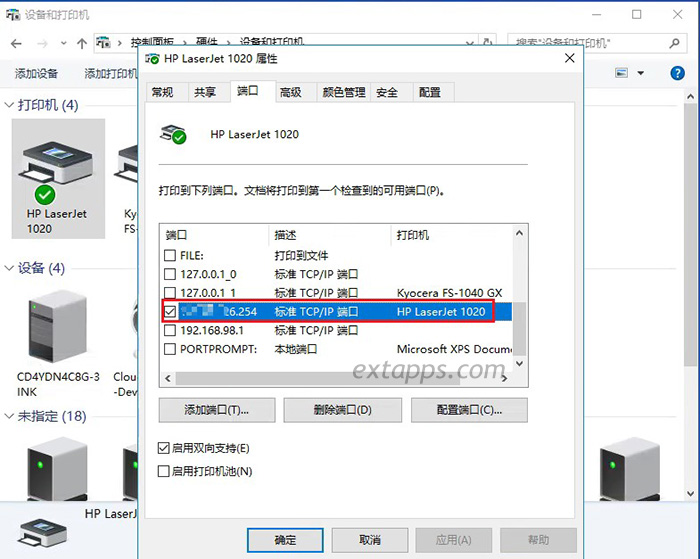Image resolution: width=700 pixels, height=559 pixels.
Task: Click port list horizontal scrollbar right arrow
Action: [x=504, y=379]
